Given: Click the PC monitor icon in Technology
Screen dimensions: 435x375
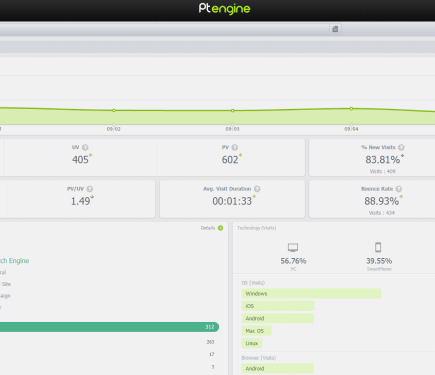Looking at the screenshot, I should [293, 247].
